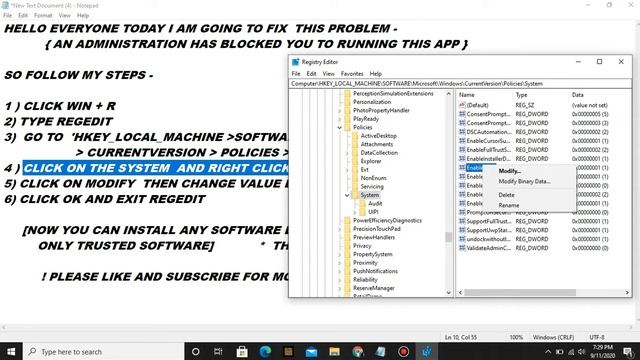Expand the PrecisionTouchPad key
The width and height of the screenshot is (640, 360).
tap(340, 229)
